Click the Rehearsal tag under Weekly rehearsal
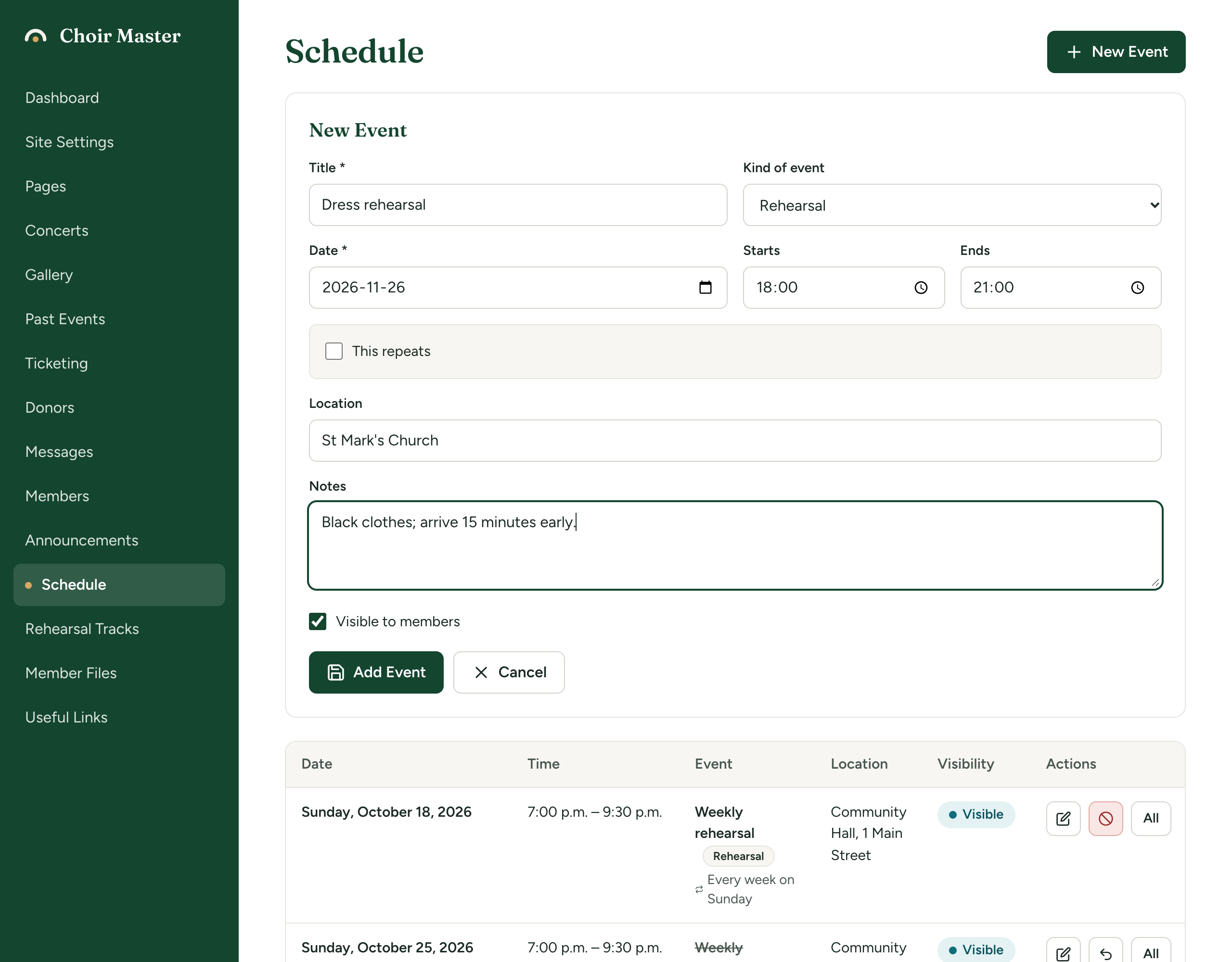This screenshot has width=1232, height=962. tap(738, 856)
